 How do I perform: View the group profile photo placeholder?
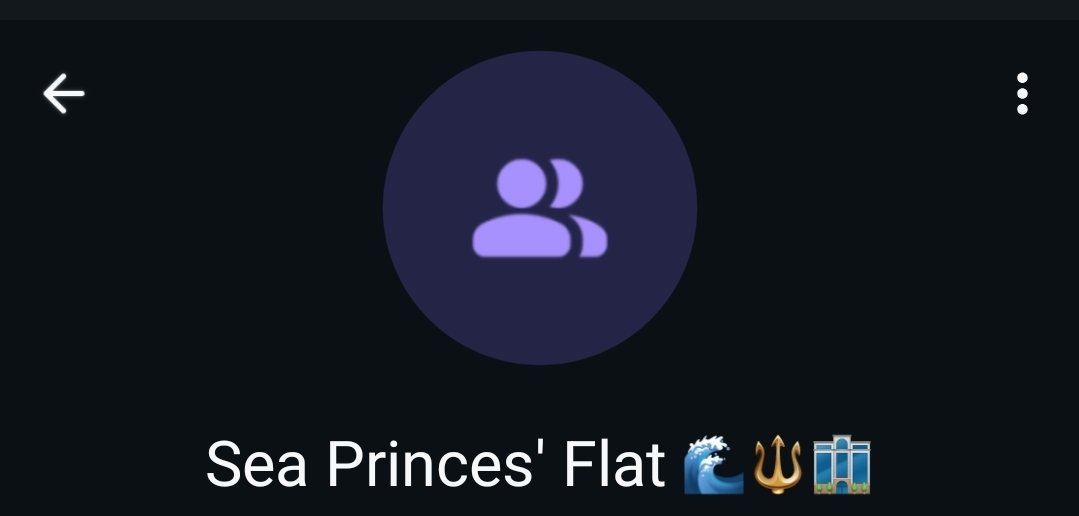(x=540, y=208)
